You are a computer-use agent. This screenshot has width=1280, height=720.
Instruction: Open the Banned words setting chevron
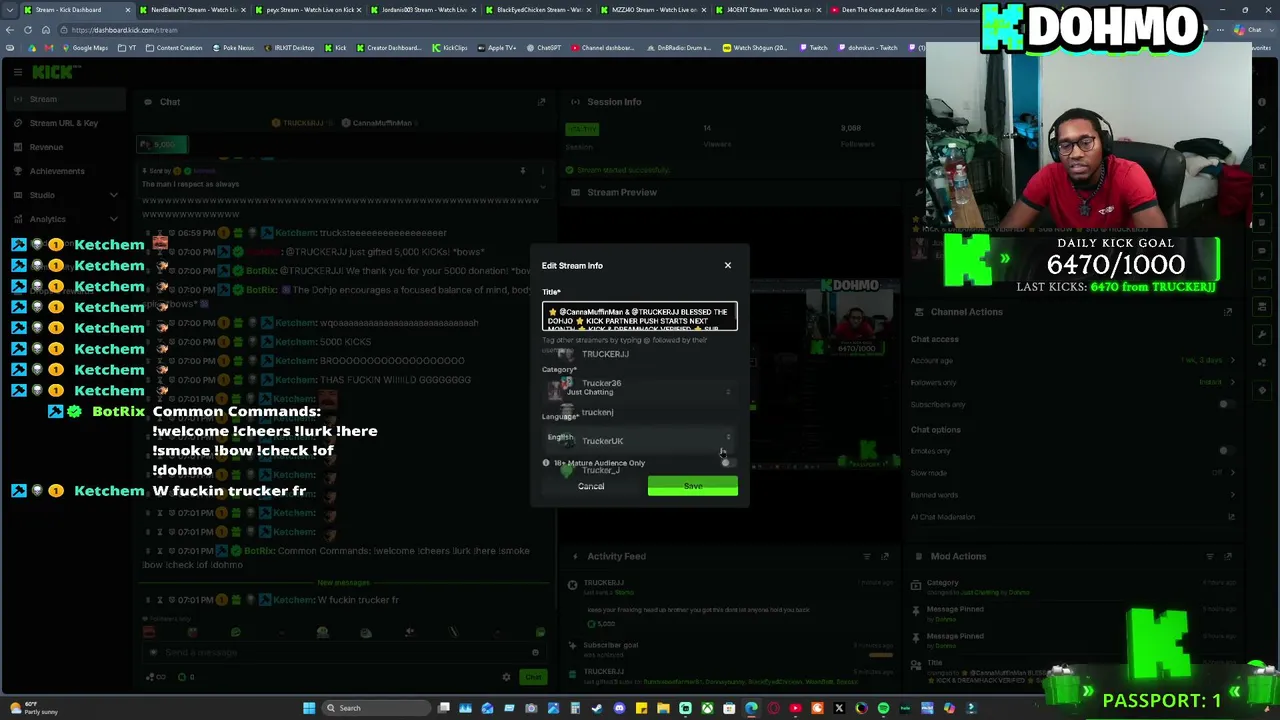pos(1232,495)
